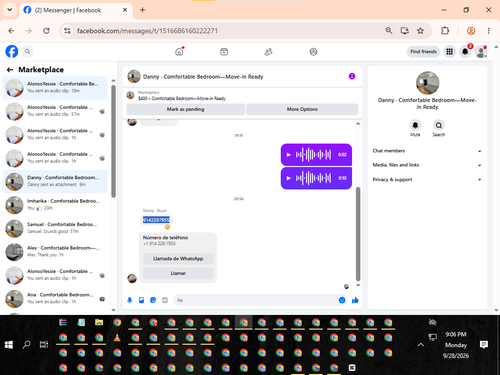
Task: Open the account profile avatar menu
Action: (481, 52)
